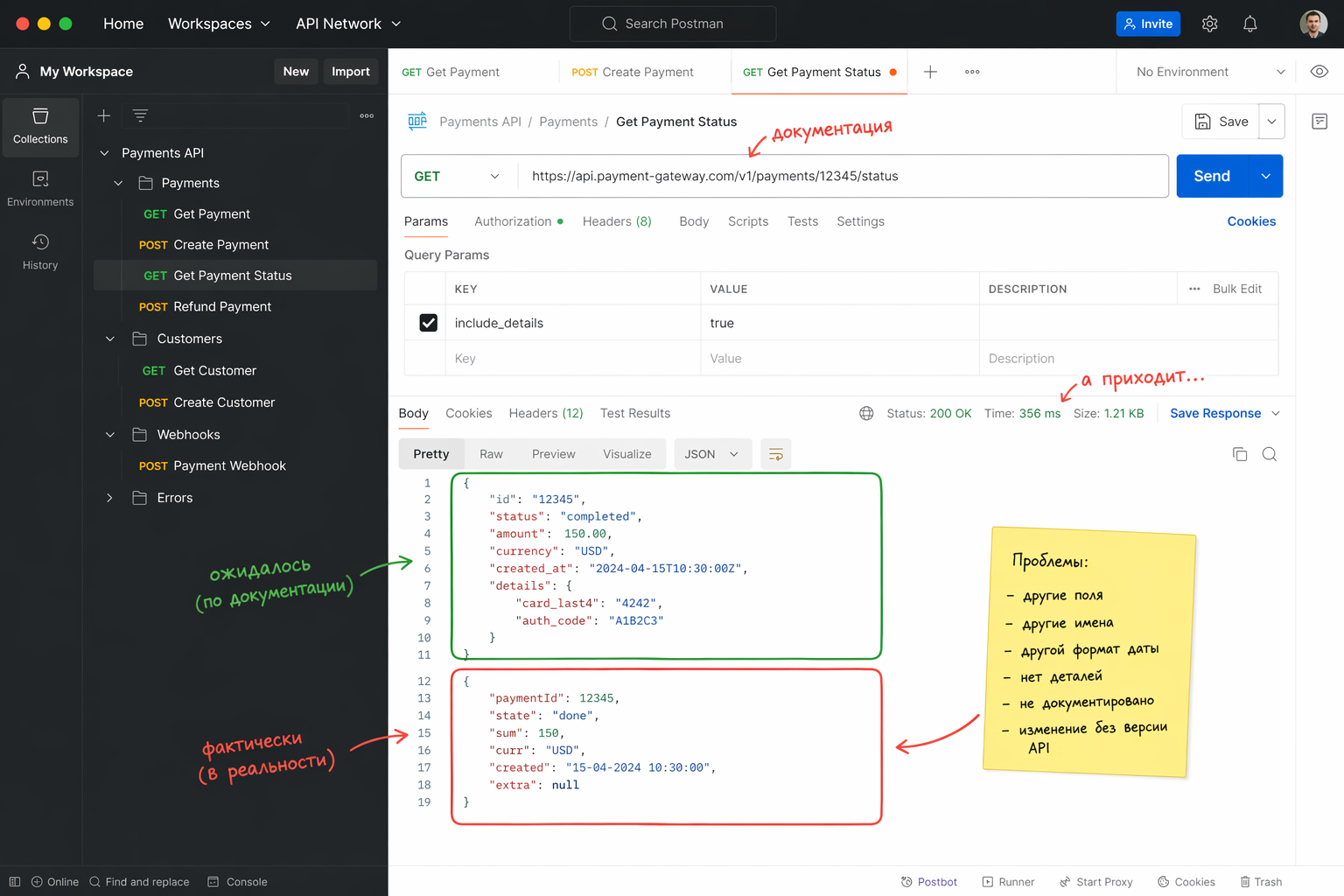
Task: Expand the Errors folder
Action: pyautogui.click(x=110, y=498)
